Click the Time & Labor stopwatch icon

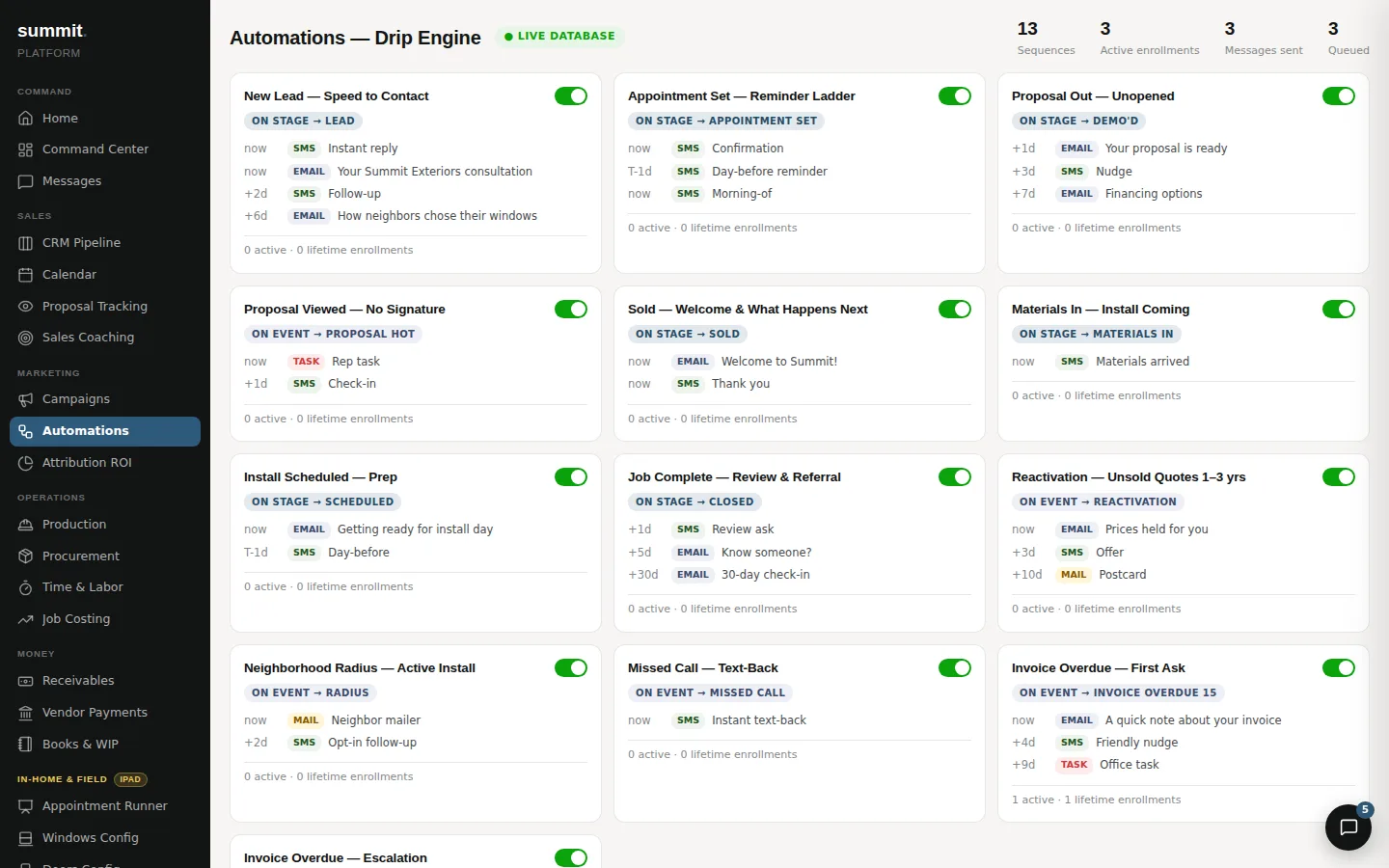26,587
